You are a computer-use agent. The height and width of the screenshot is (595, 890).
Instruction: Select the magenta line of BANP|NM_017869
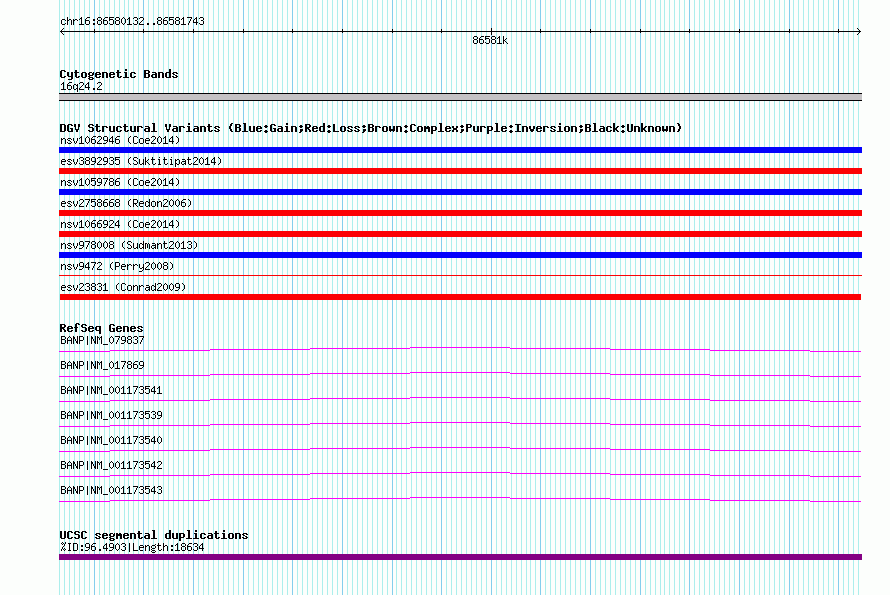tap(460, 374)
